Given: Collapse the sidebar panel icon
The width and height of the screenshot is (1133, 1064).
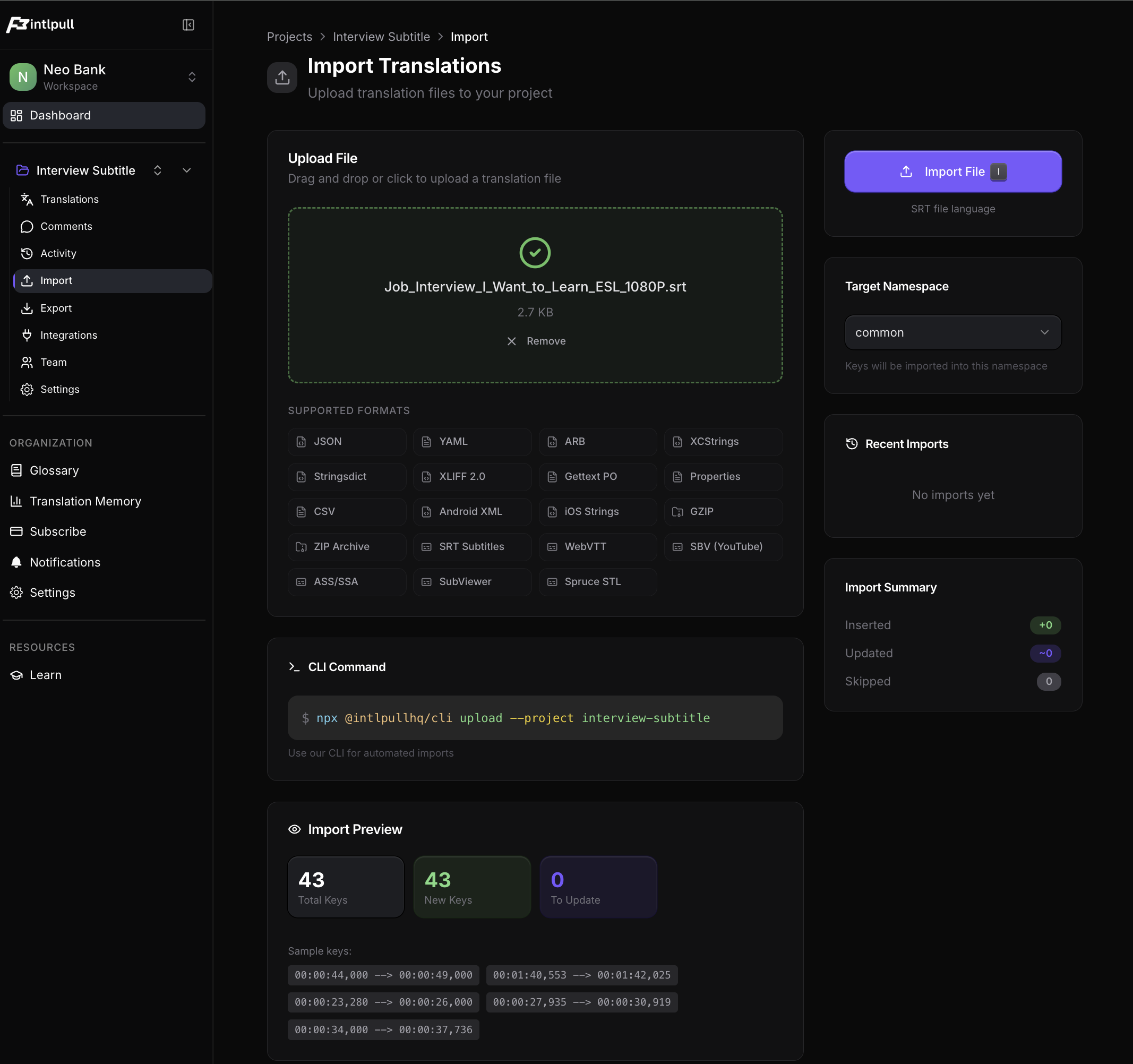Looking at the screenshot, I should [188, 24].
